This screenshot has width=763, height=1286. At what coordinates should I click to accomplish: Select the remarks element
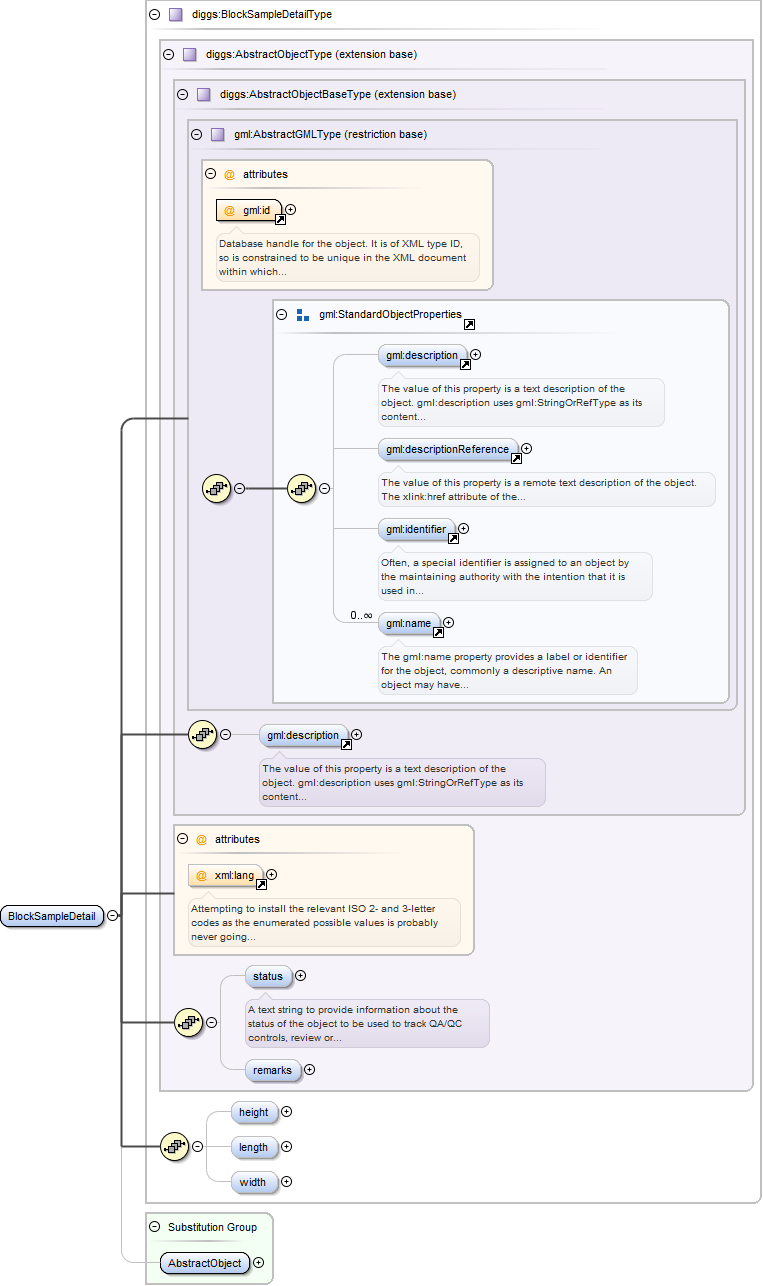point(272,1070)
